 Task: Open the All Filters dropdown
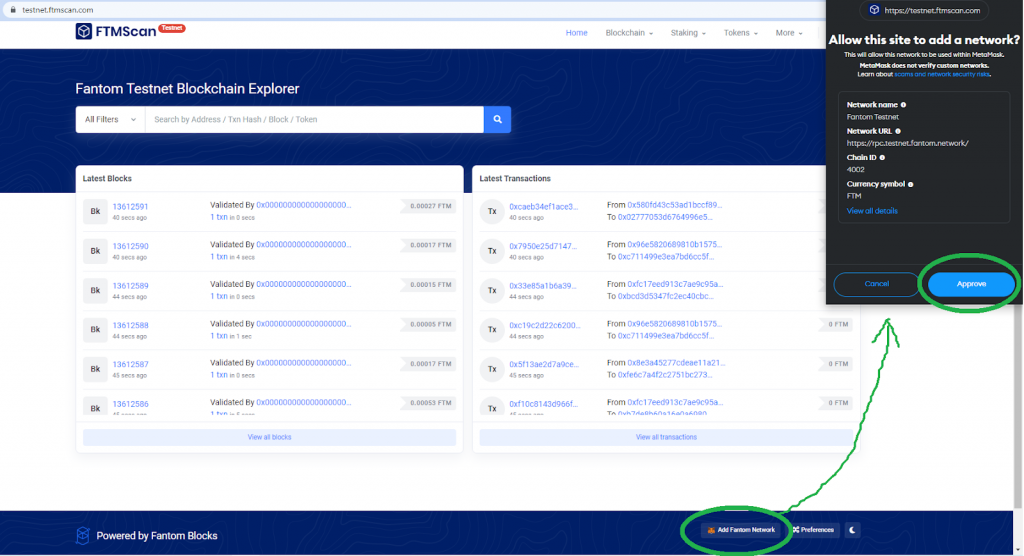(x=110, y=120)
